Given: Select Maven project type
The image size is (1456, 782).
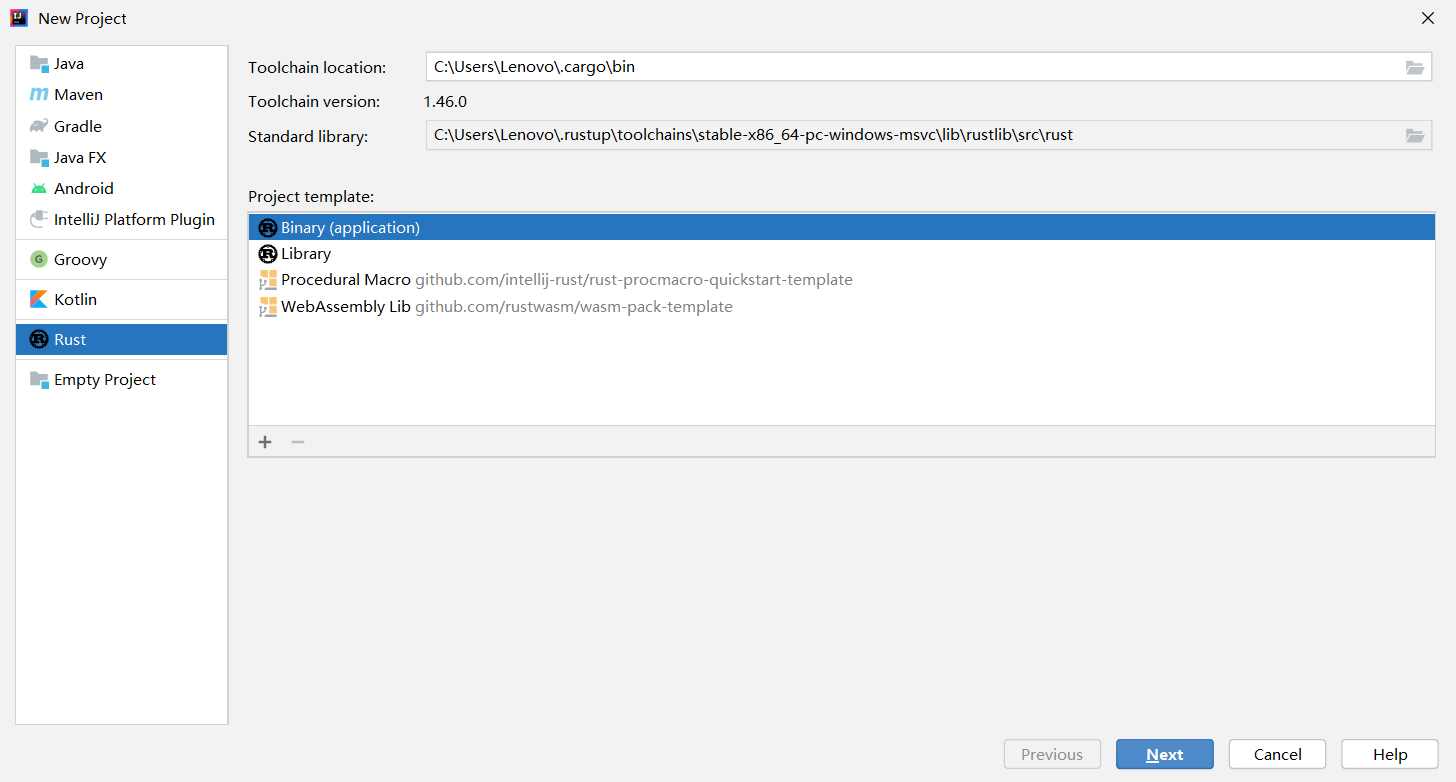Looking at the screenshot, I should pos(122,94).
